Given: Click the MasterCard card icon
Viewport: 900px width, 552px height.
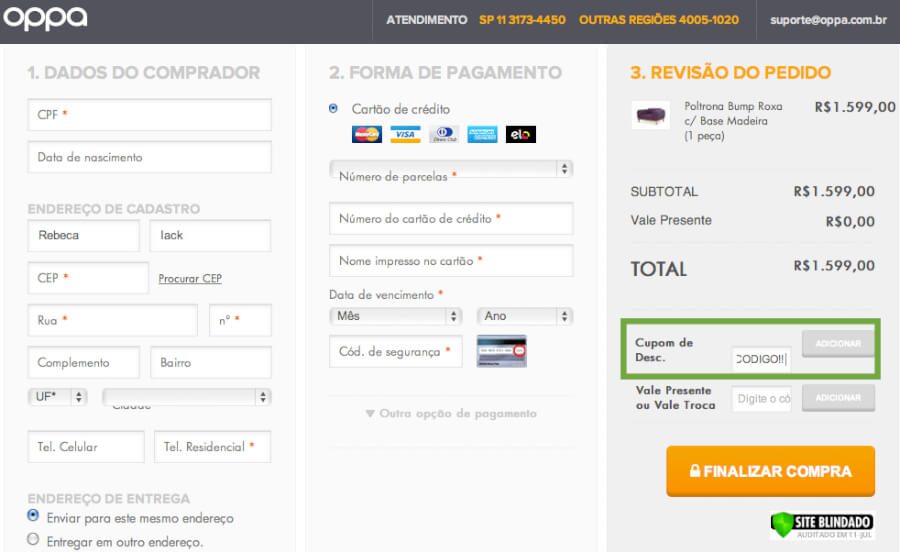Looking at the screenshot, I should click(367, 134).
